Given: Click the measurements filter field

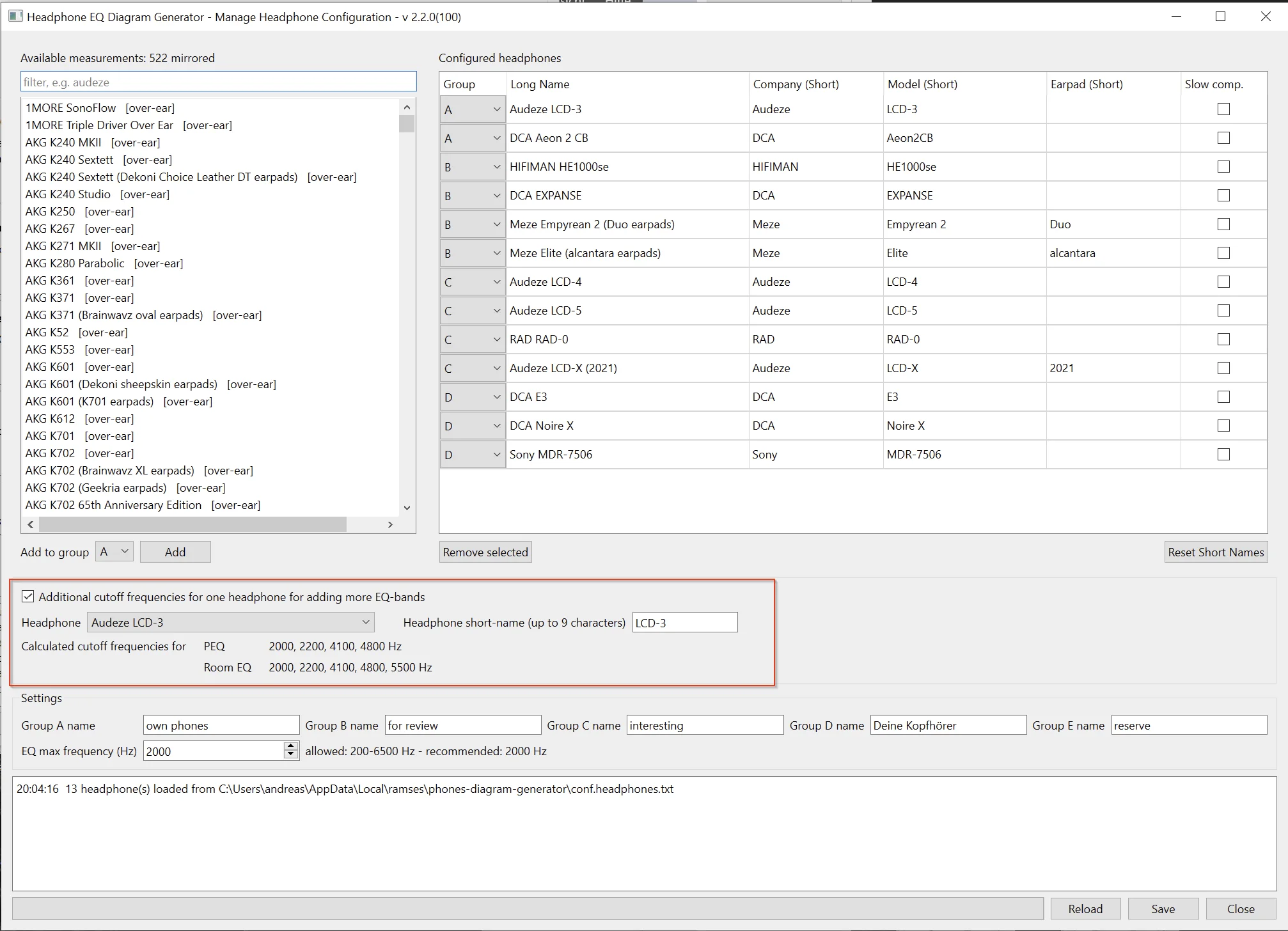Looking at the screenshot, I should pyautogui.click(x=219, y=82).
